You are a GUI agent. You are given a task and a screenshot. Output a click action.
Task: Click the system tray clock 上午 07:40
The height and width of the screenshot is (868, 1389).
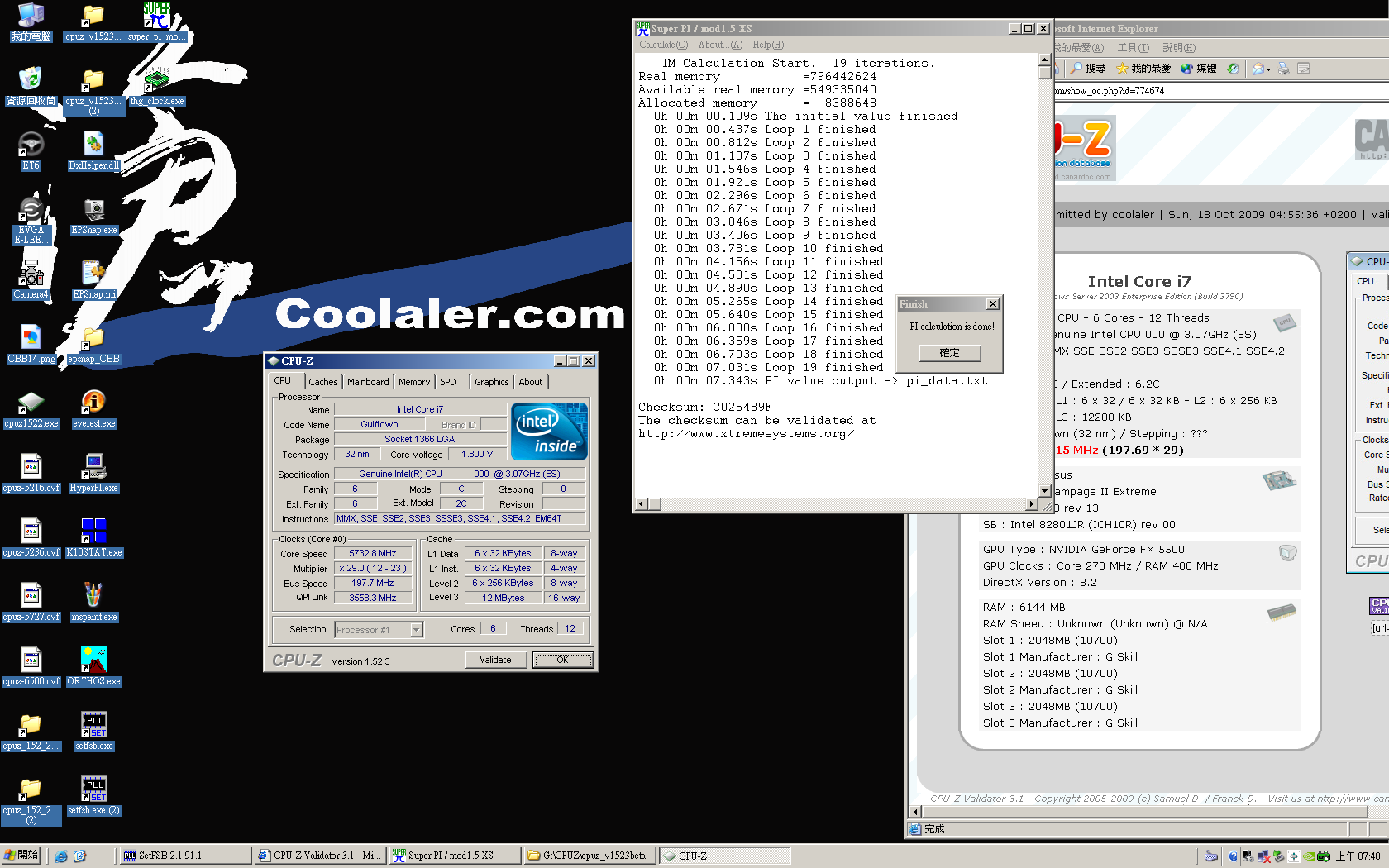tap(1358, 856)
